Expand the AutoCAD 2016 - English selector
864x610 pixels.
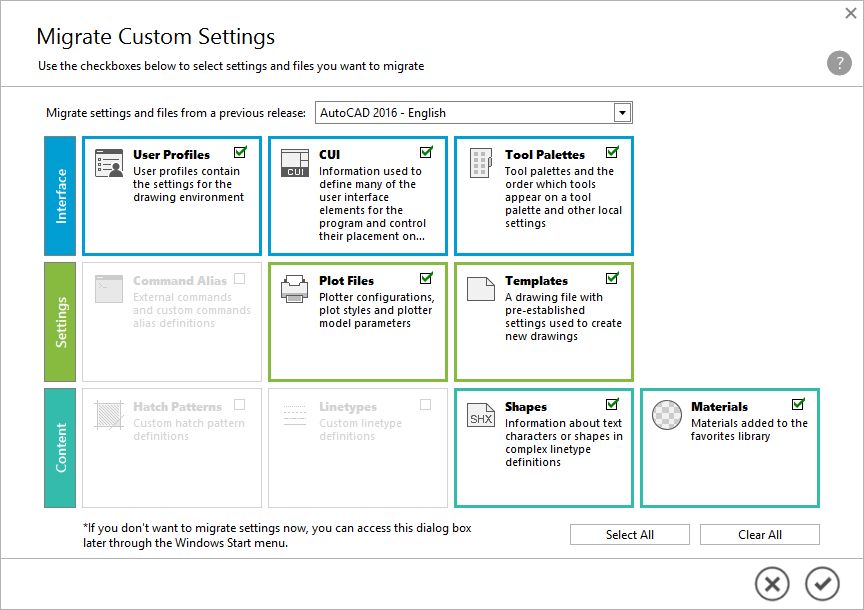click(x=623, y=112)
